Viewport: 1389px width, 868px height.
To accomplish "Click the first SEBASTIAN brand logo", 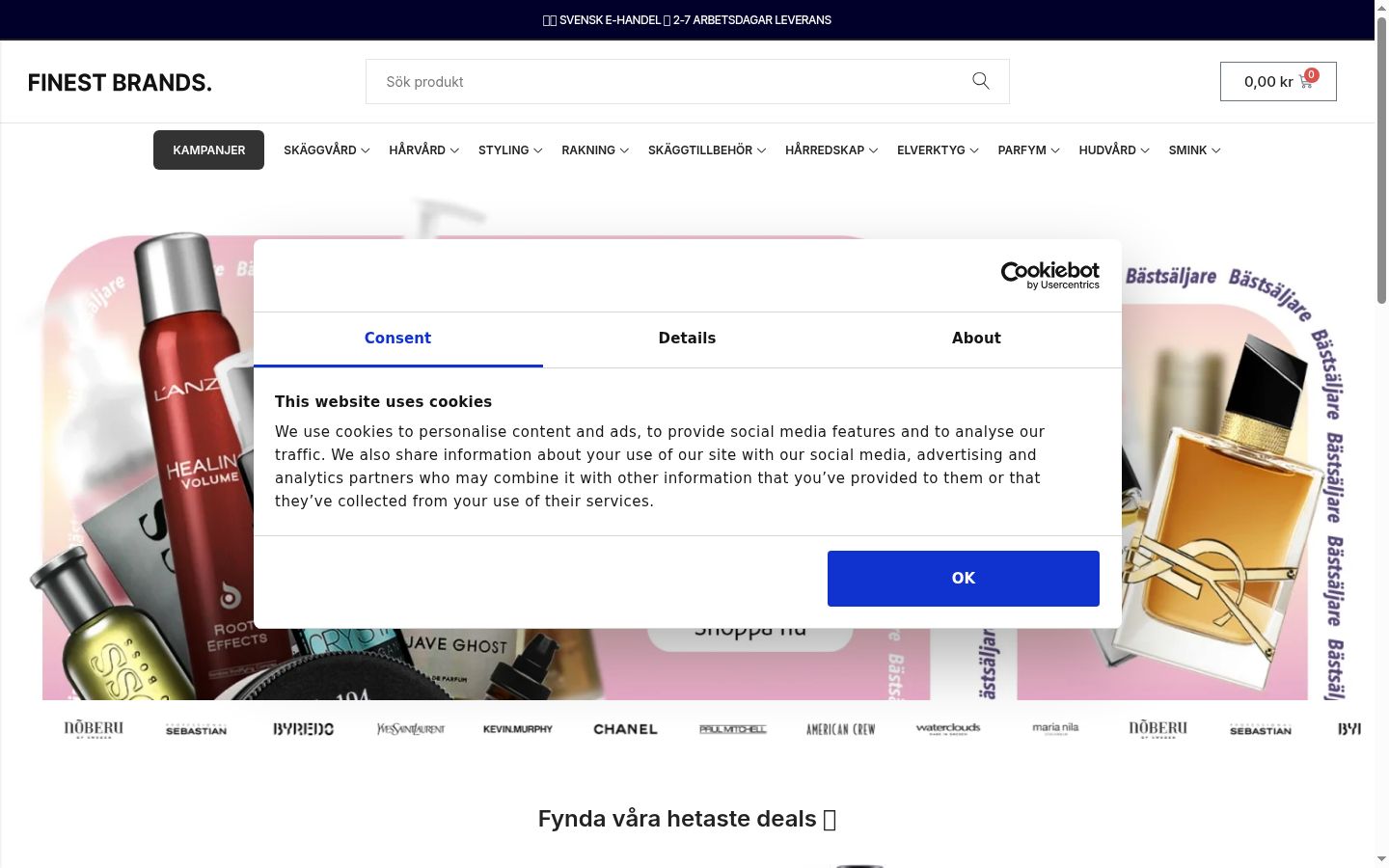I will click(196, 729).
